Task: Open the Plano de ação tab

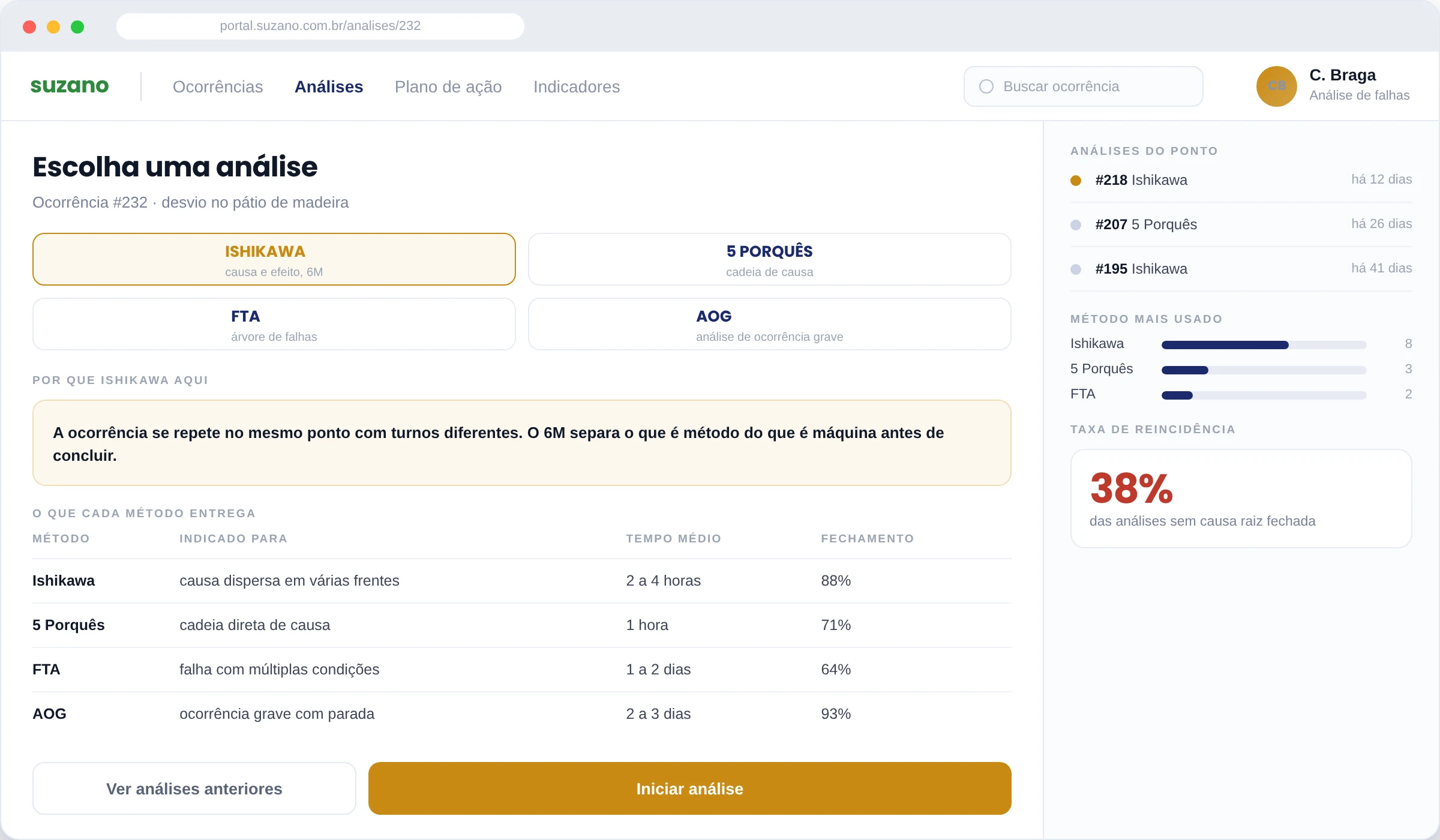Action: pyautogui.click(x=448, y=86)
